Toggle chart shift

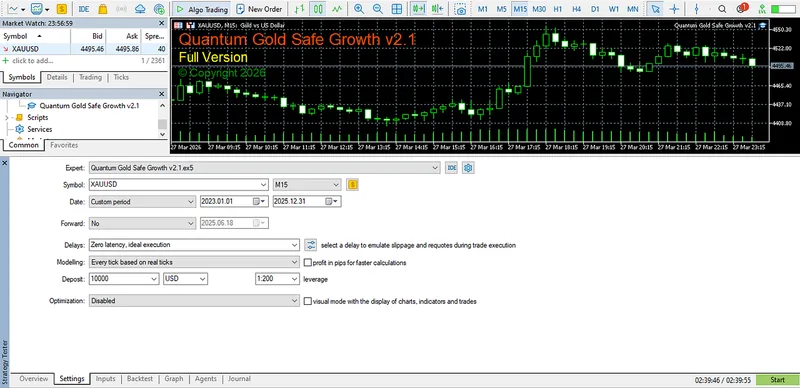pos(437,9)
